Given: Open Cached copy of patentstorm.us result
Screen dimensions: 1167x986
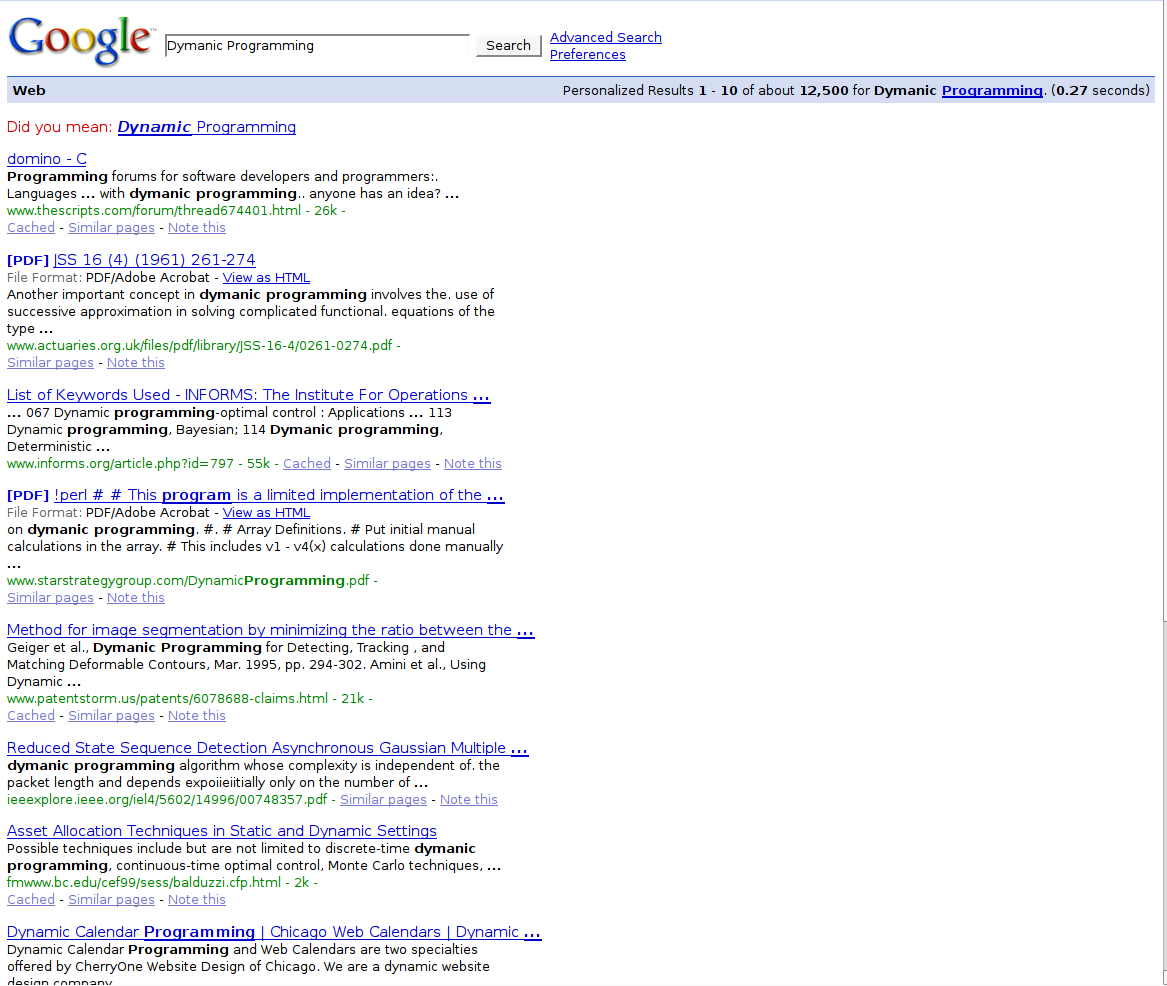Looking at the screenshot, I should 31,716.
